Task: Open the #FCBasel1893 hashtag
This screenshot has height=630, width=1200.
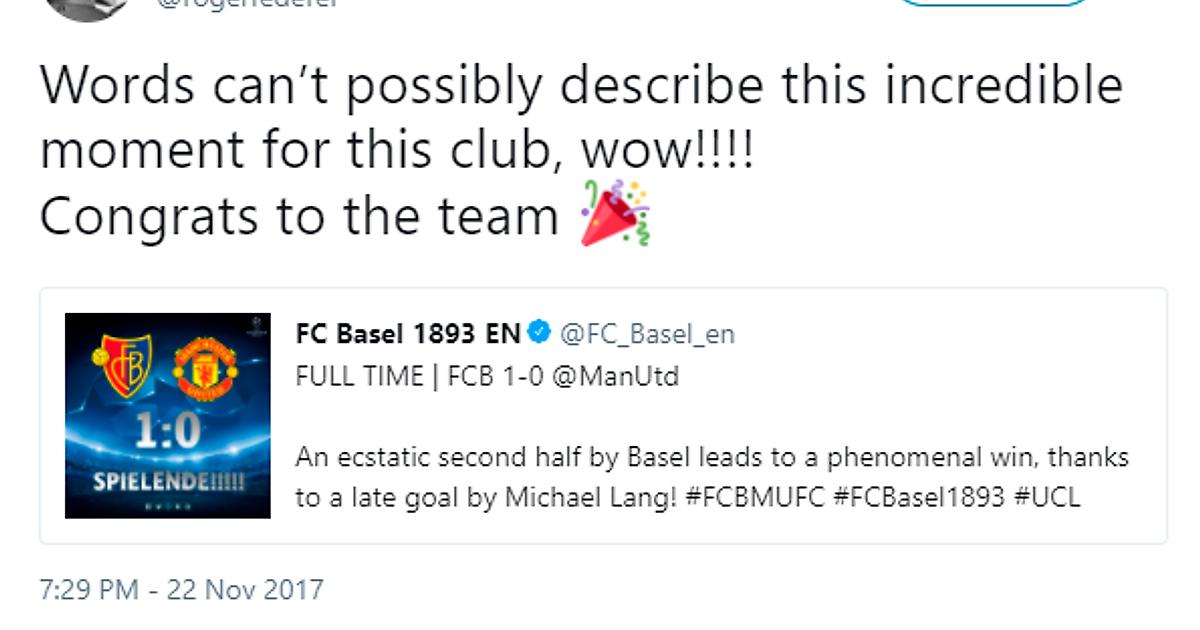Action: (x=919, y=497)
